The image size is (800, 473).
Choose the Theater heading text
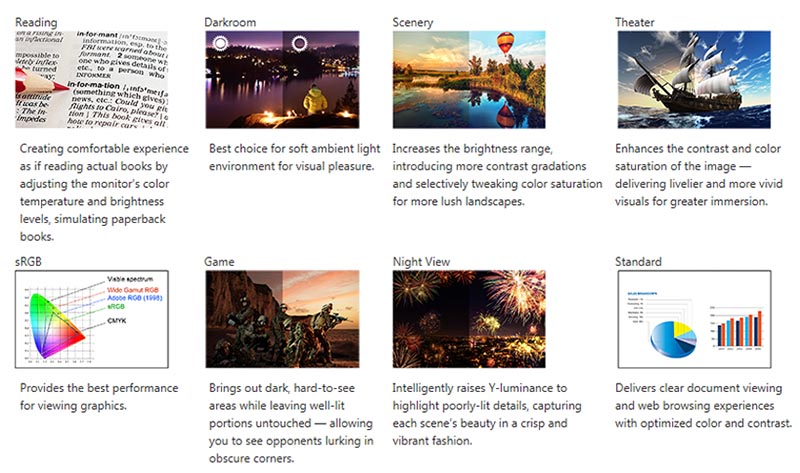[638, 21]
